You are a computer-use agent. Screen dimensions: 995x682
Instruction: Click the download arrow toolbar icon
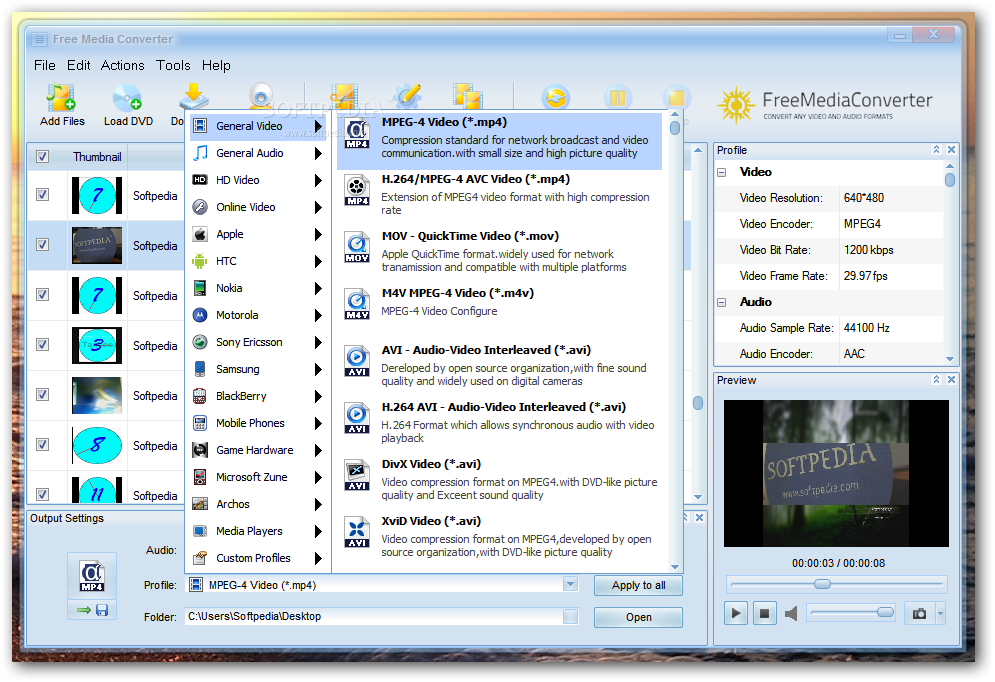[194, 96]
